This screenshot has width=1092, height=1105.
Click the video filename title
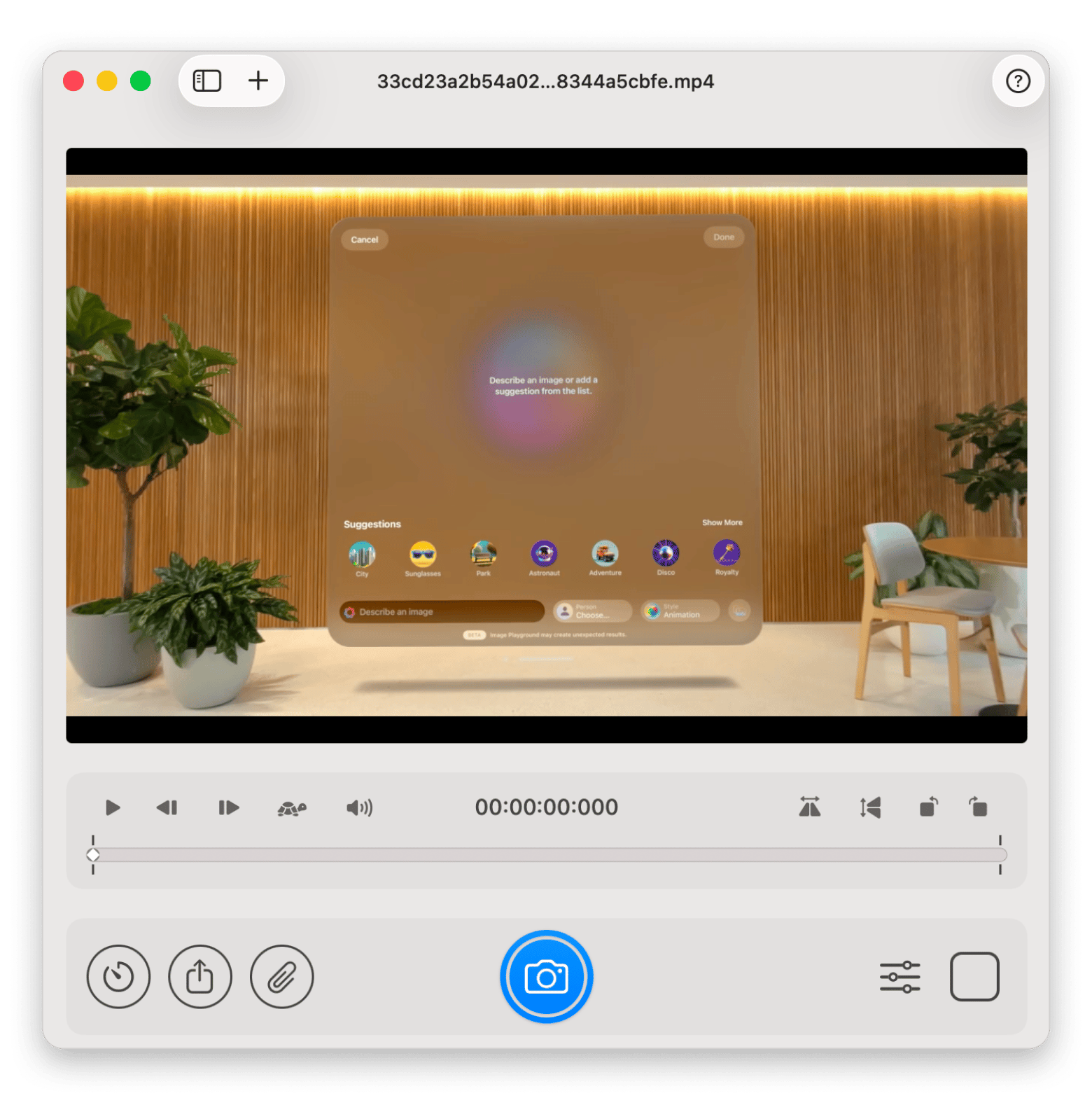point(545,81)
